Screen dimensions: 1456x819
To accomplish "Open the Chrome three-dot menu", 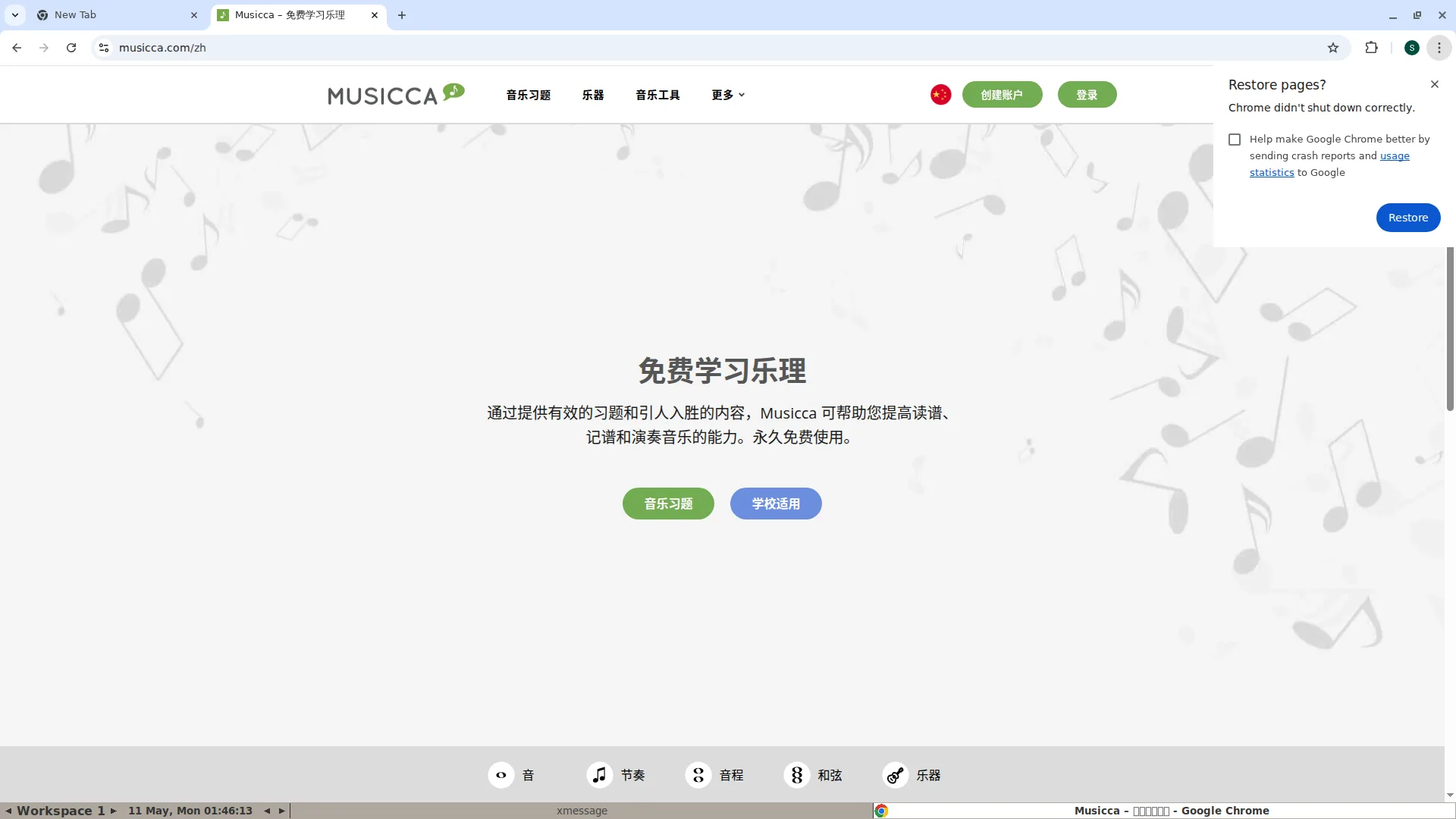I will coord(1439,48).
